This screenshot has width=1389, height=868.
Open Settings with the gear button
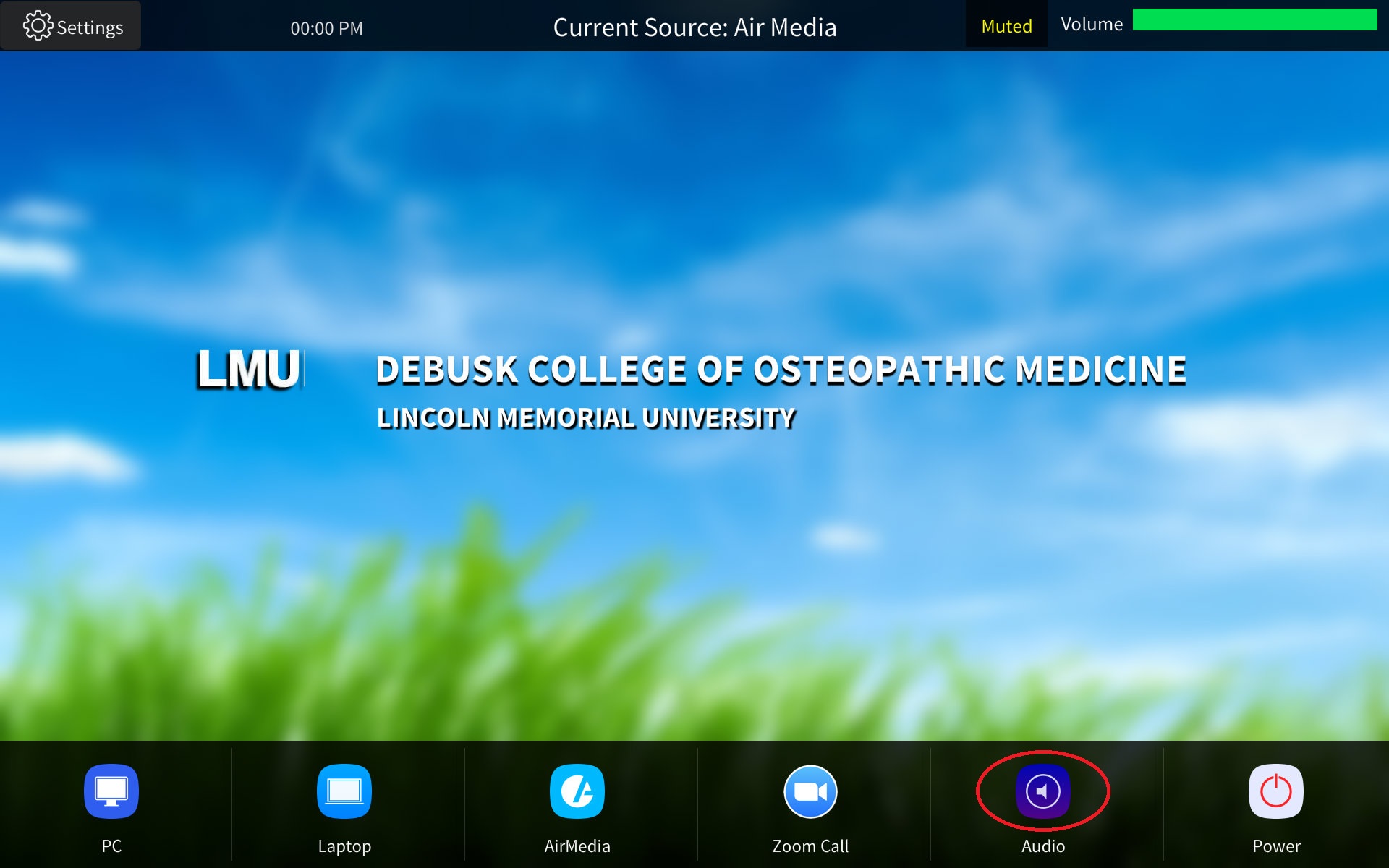[x=71, y=26]
